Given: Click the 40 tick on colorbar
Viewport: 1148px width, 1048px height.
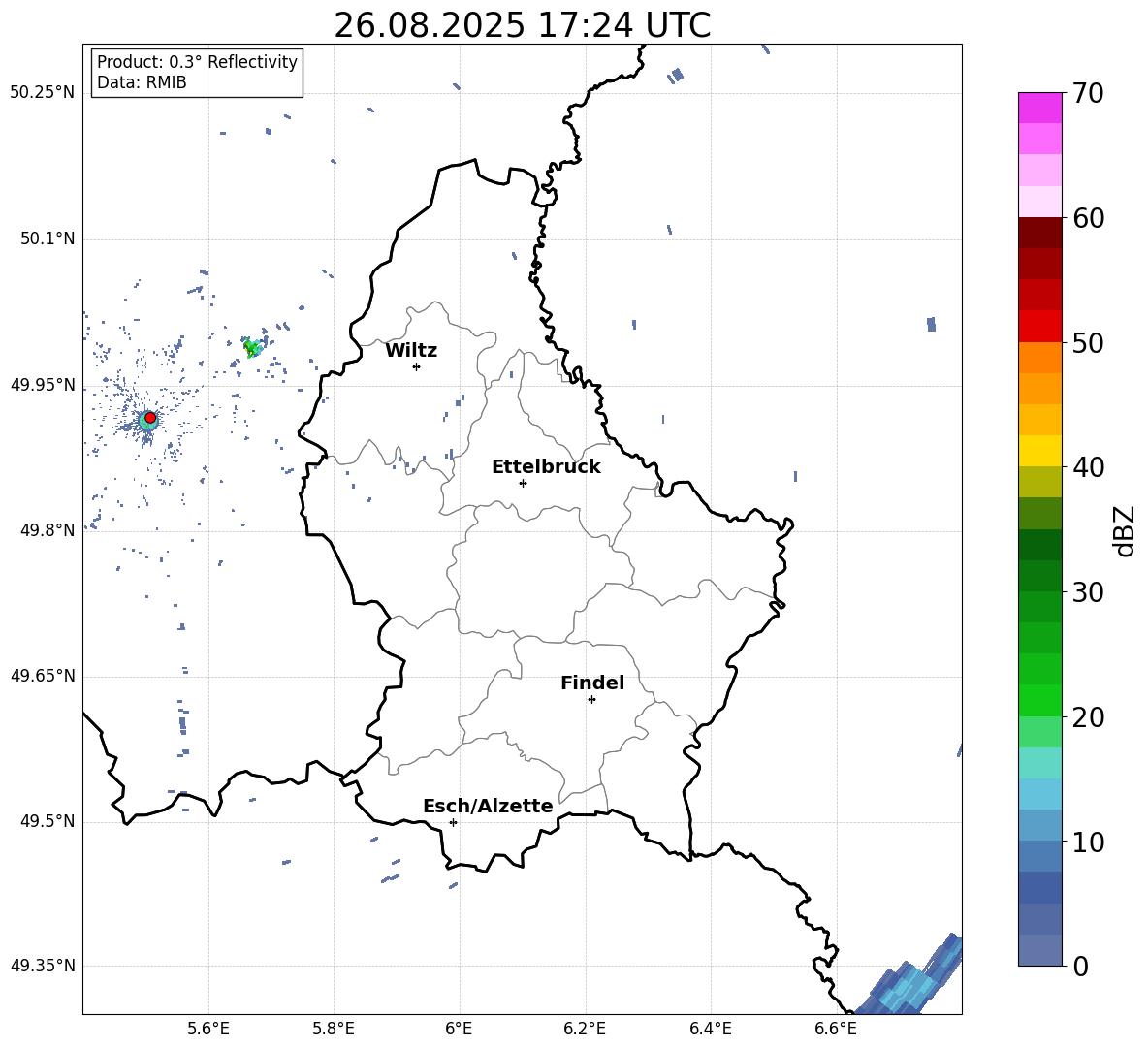Looking at the screenshot, I should point(1088,467).
